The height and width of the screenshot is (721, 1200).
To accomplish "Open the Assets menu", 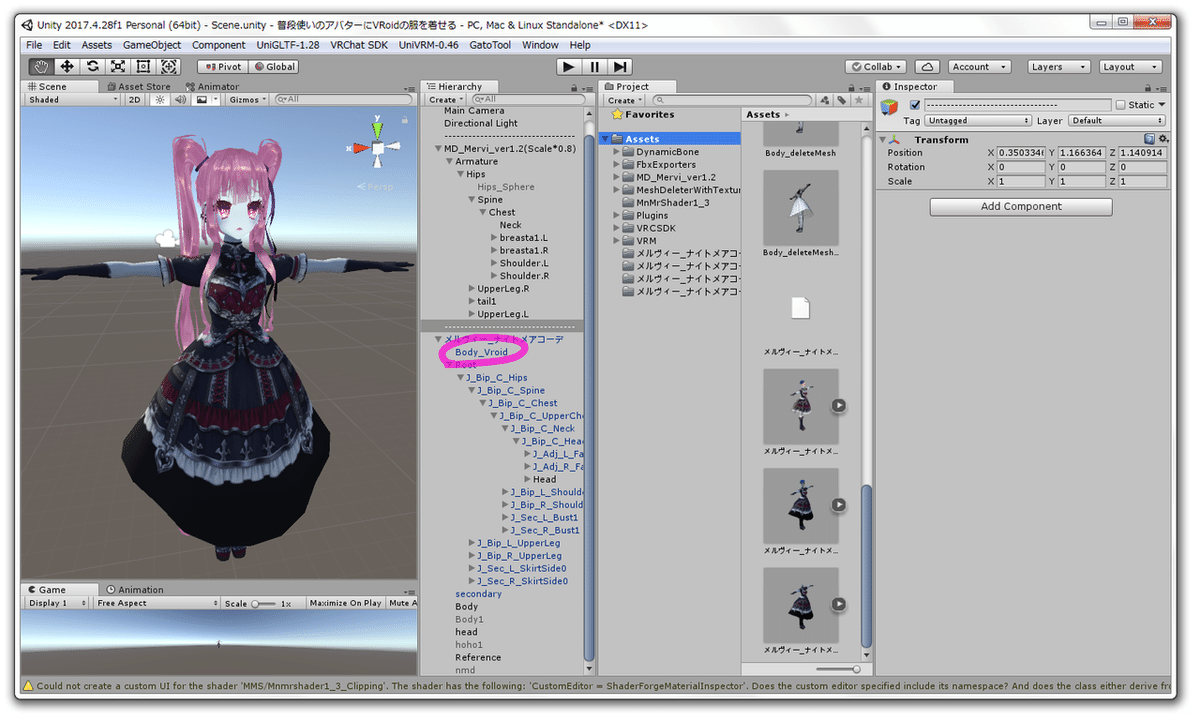I will pos(97,45).
